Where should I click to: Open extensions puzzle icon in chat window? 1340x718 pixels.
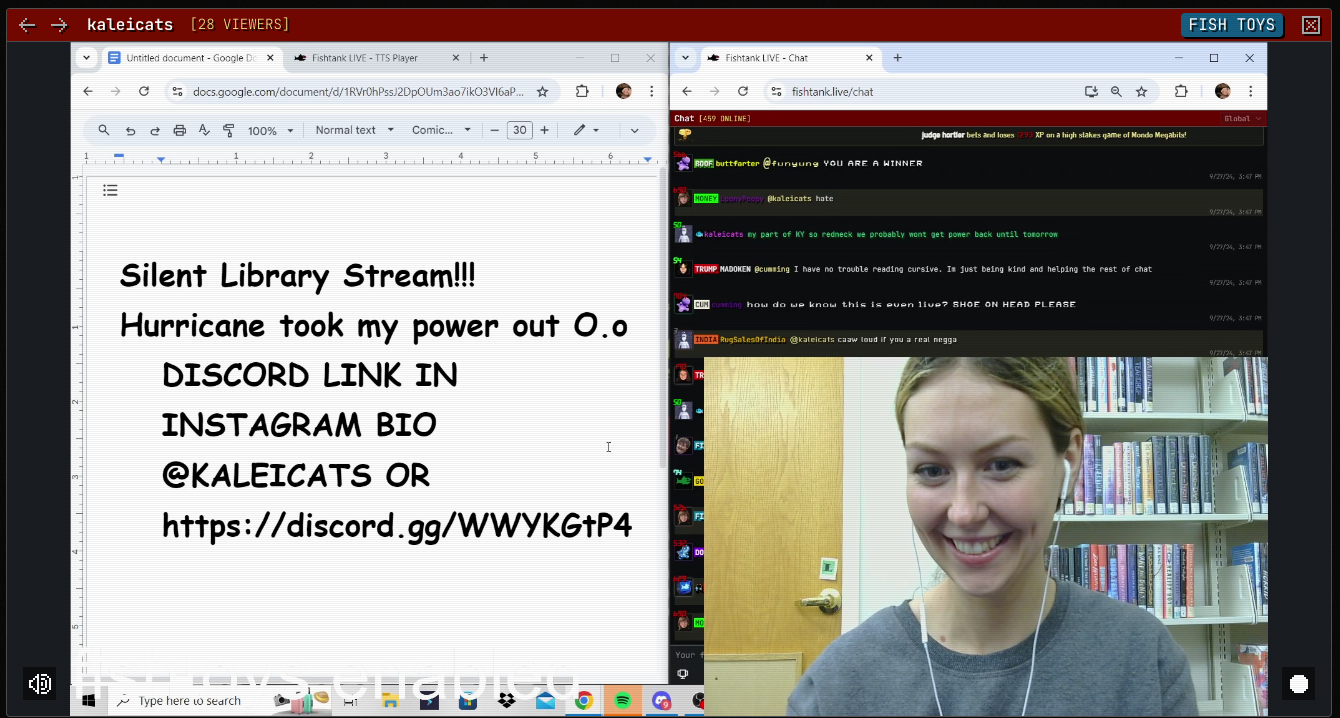(1181, 91)
